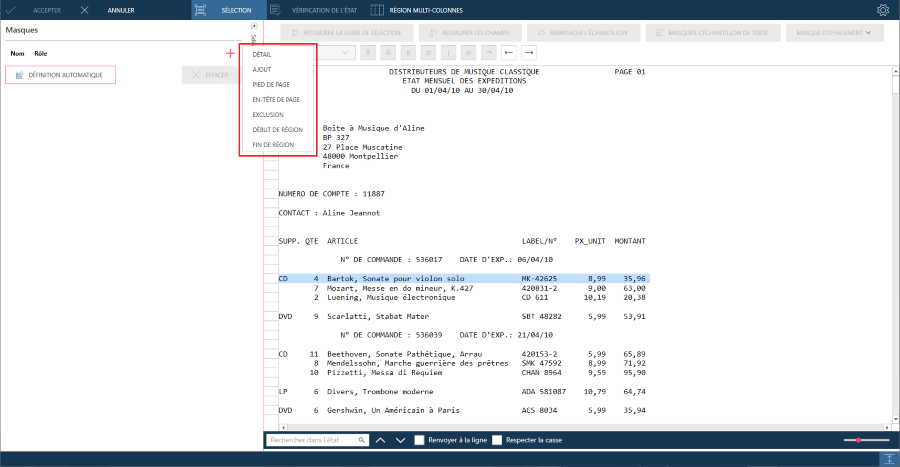The height and width of the screenshot is (467, 900).
Task: Enable Respecter la casse checkbox
Action: [497, 440]
